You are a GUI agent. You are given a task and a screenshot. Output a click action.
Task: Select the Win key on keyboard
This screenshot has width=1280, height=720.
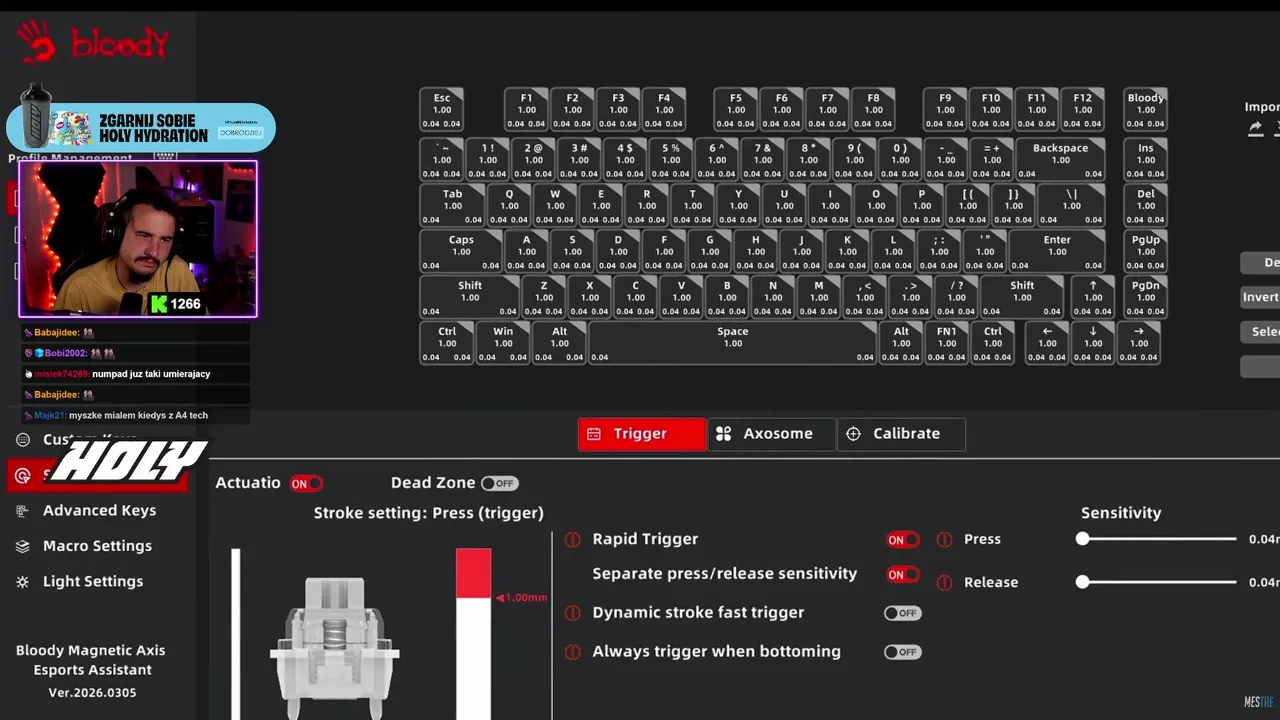coord(503,343)
